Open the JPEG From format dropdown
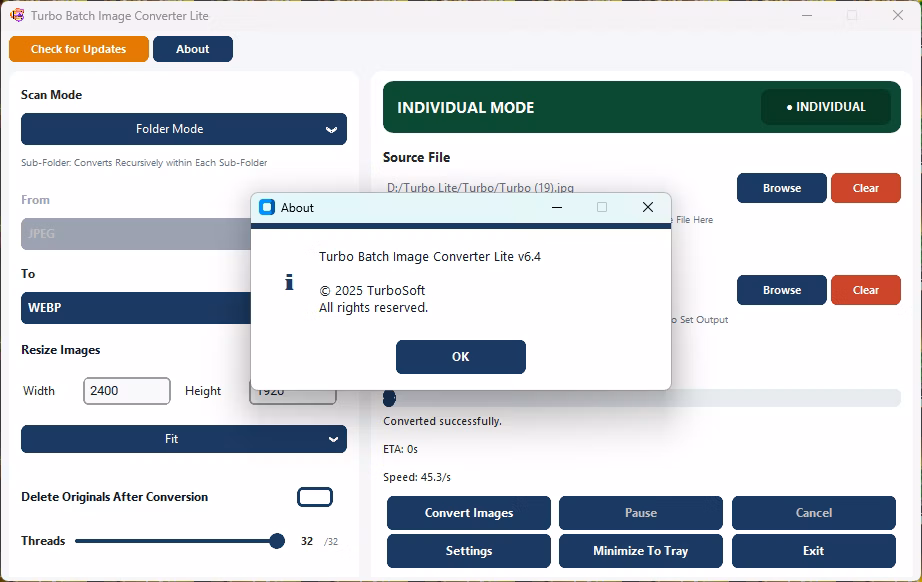The height and width of the screenshot is (582, 922). click(136, 233)
